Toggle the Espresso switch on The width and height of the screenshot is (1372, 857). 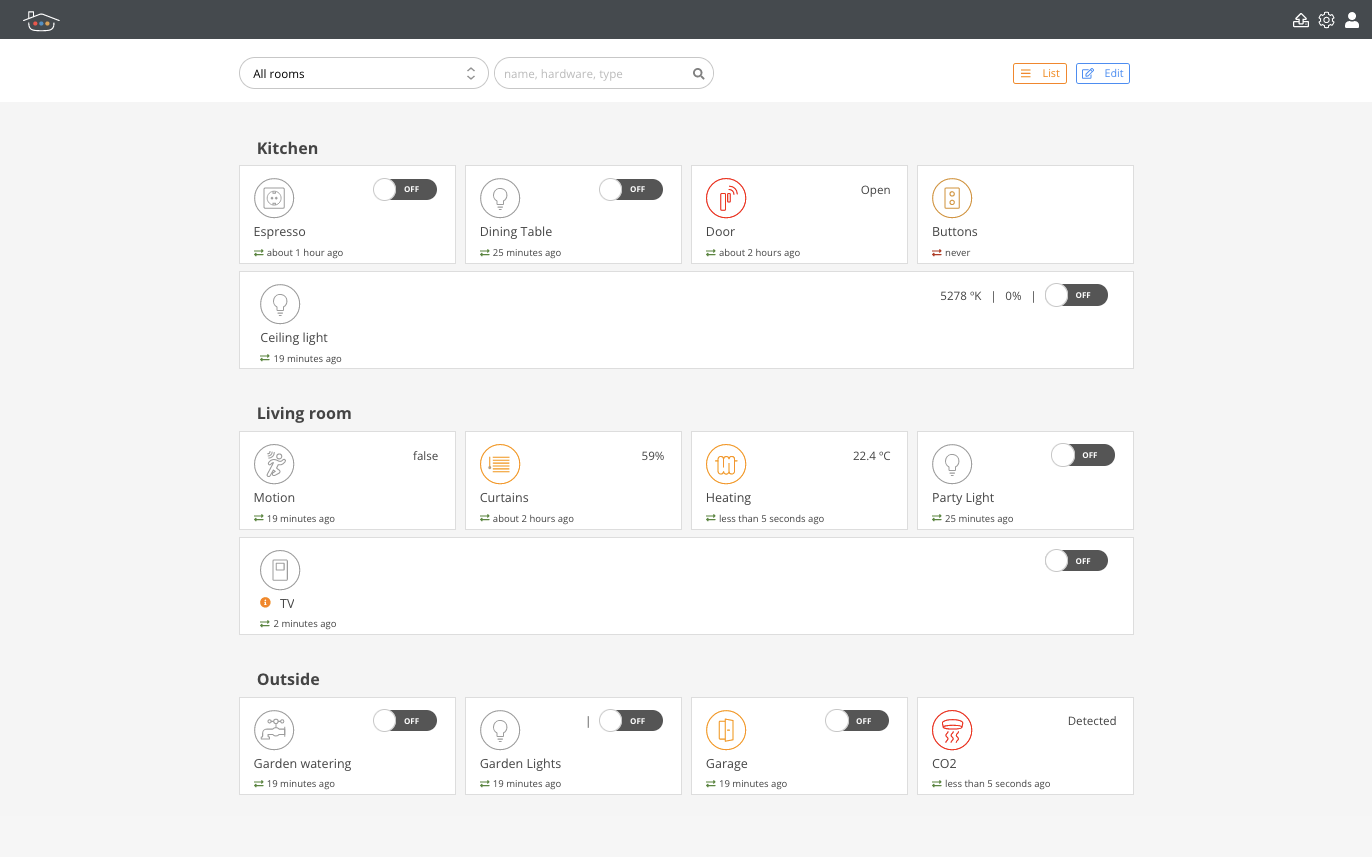click(x=405, y=190)
